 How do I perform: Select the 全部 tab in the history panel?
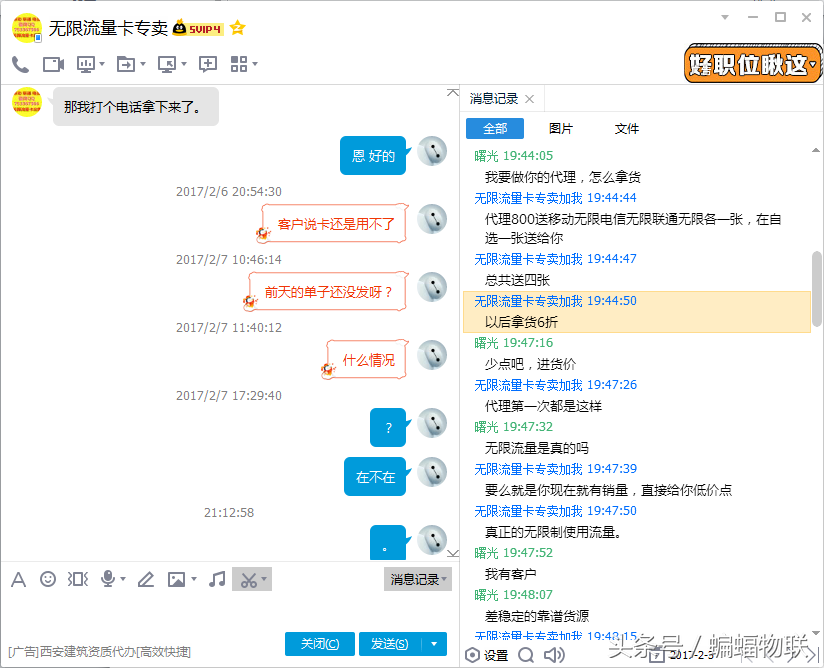[x=494, y=128]
